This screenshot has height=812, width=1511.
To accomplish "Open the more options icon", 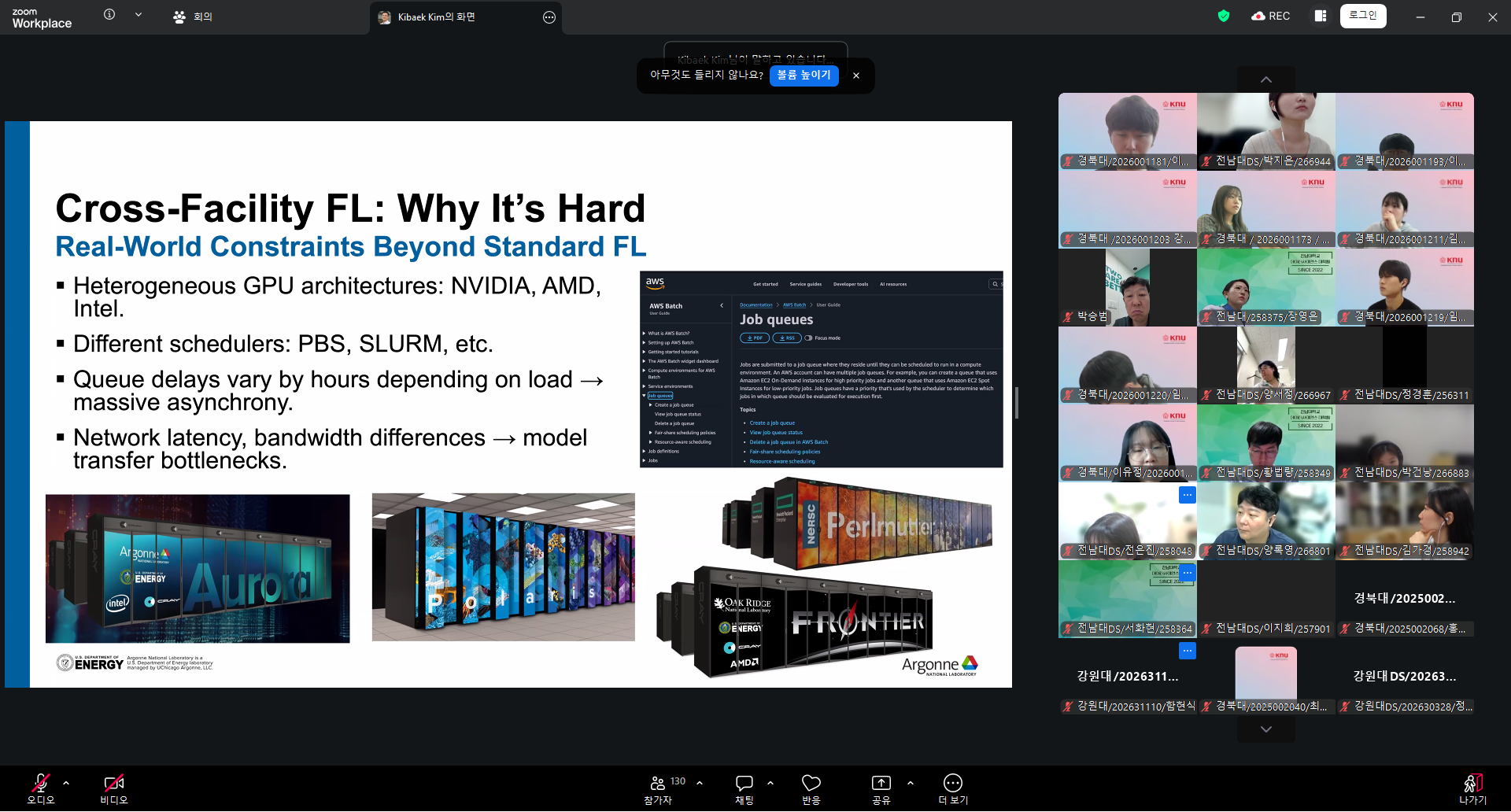I will pyautogui.click(x=952, y=788).
